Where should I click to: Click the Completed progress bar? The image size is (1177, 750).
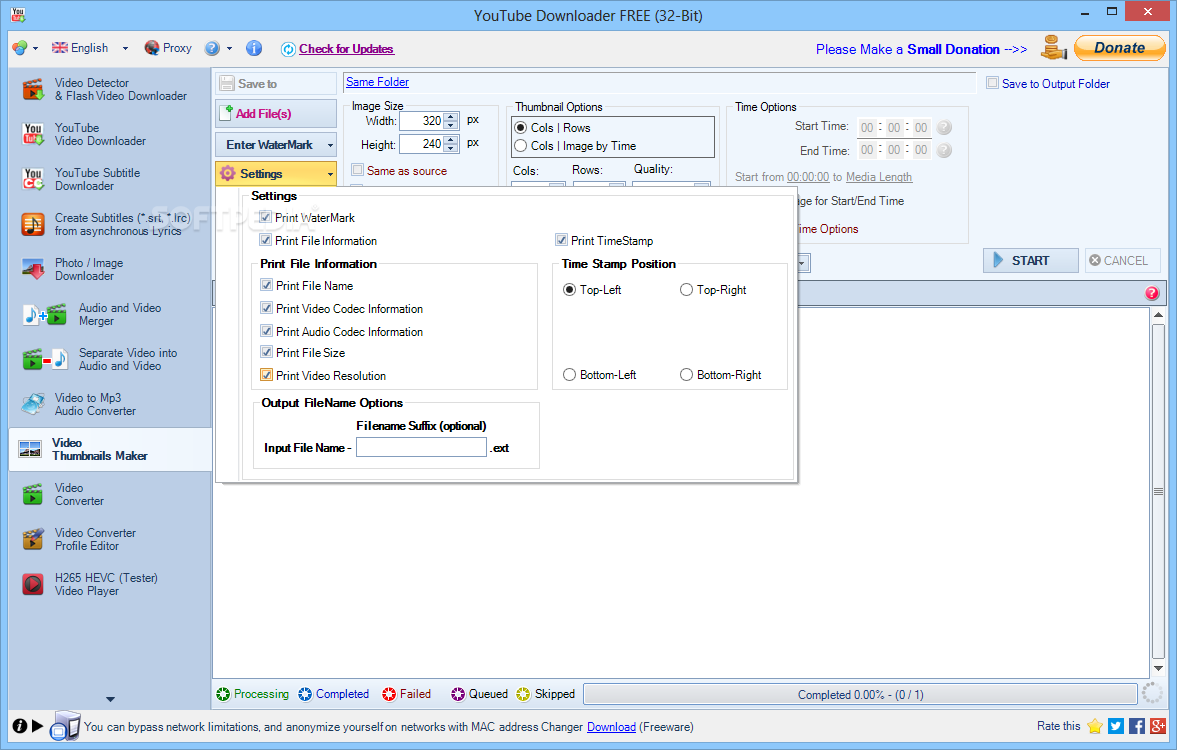coord(860,694)
